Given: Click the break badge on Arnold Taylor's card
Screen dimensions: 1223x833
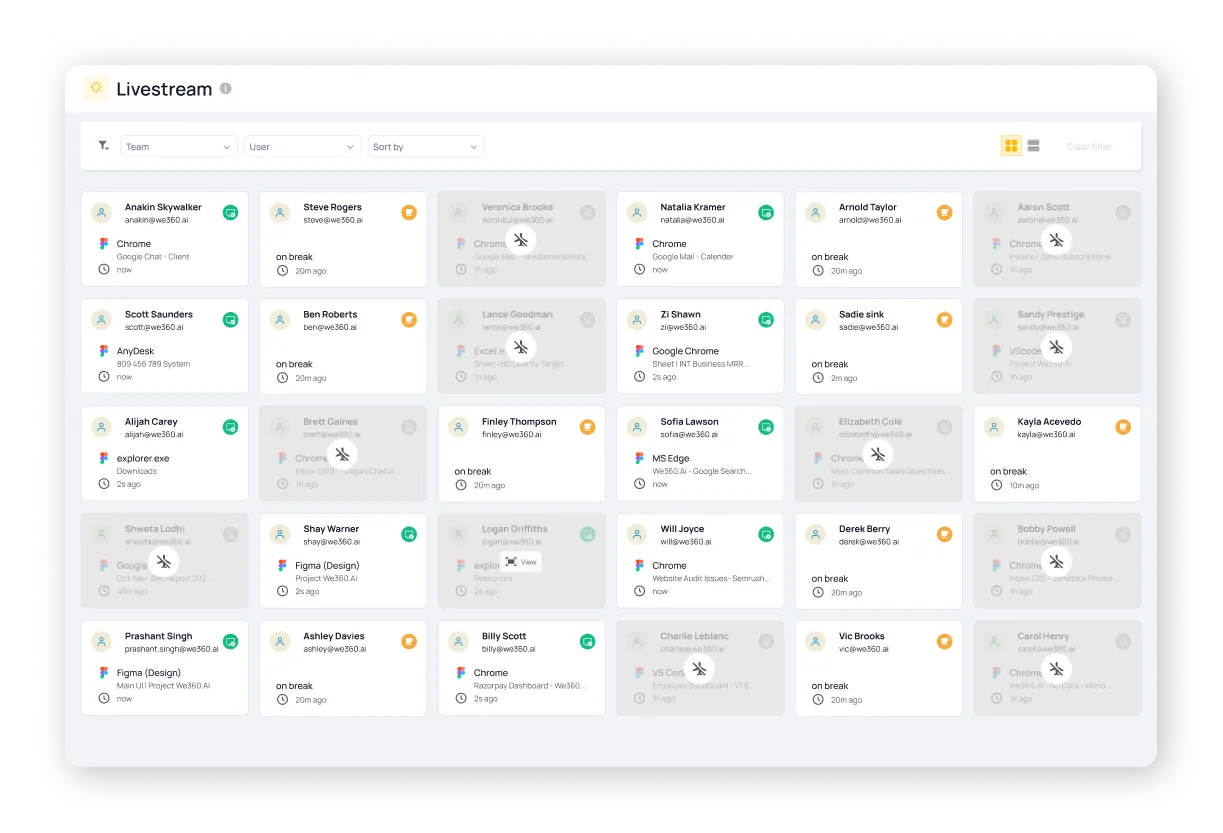Looking at the screenshot, I should [x=944, y=212].
